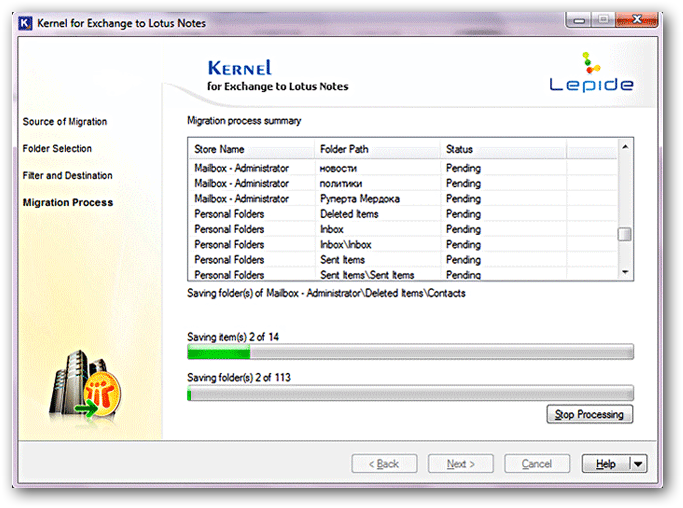Select the row with folder path политики

[x=402, y=183]
